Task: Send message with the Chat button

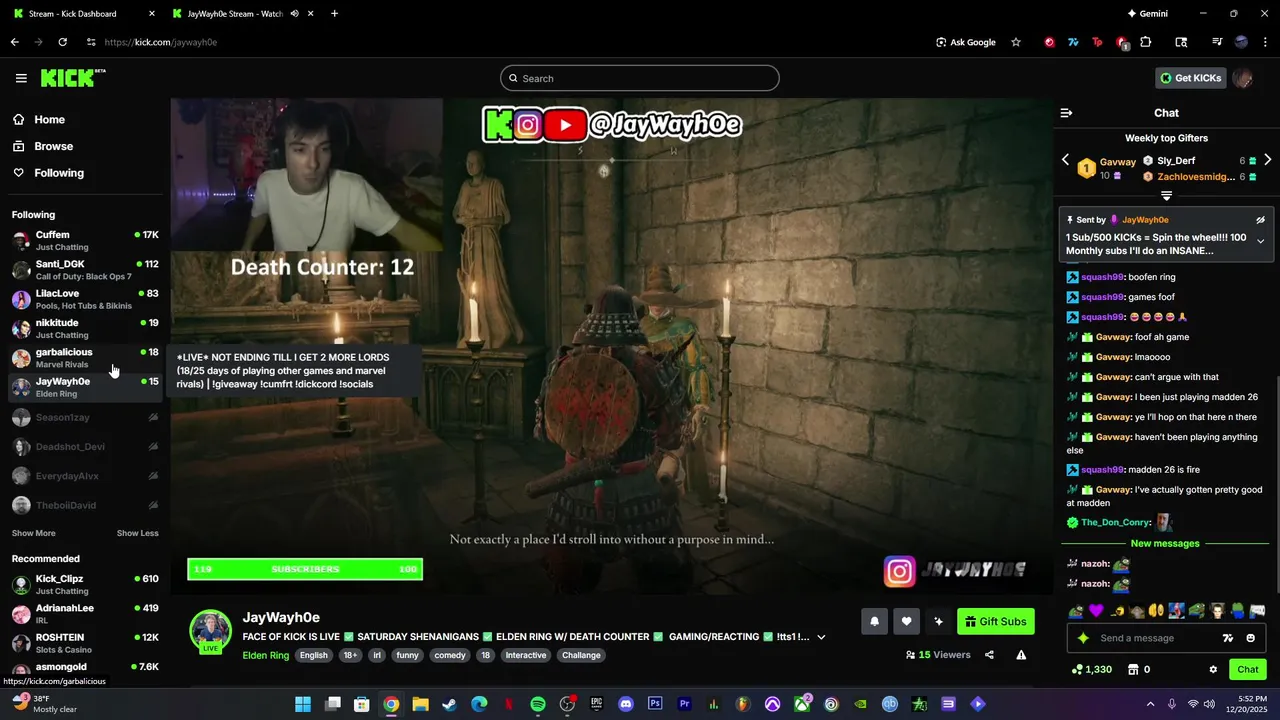Action: tap(1248, 669)
